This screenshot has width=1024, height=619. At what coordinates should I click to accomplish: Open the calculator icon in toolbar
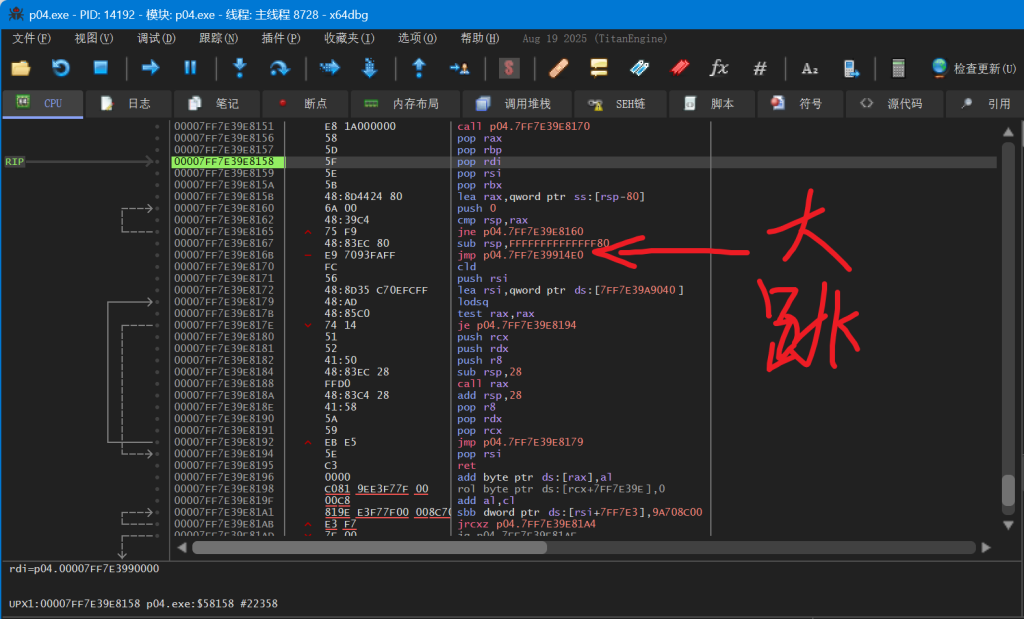(x=898, y=68)
